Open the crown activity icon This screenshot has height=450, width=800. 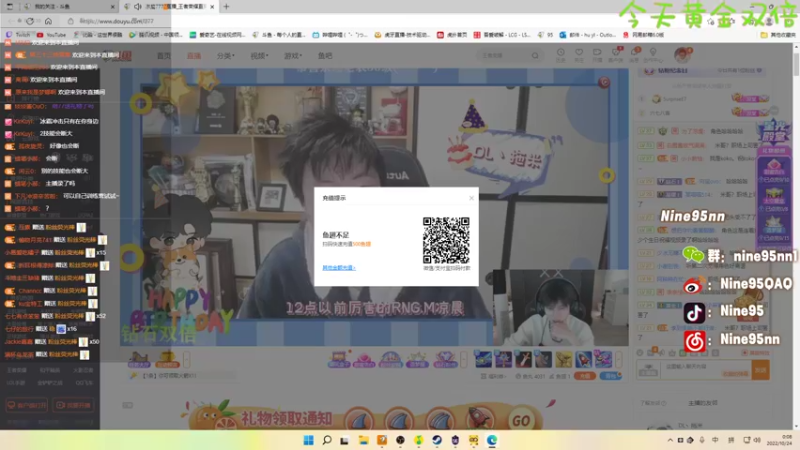click(417, 360)
